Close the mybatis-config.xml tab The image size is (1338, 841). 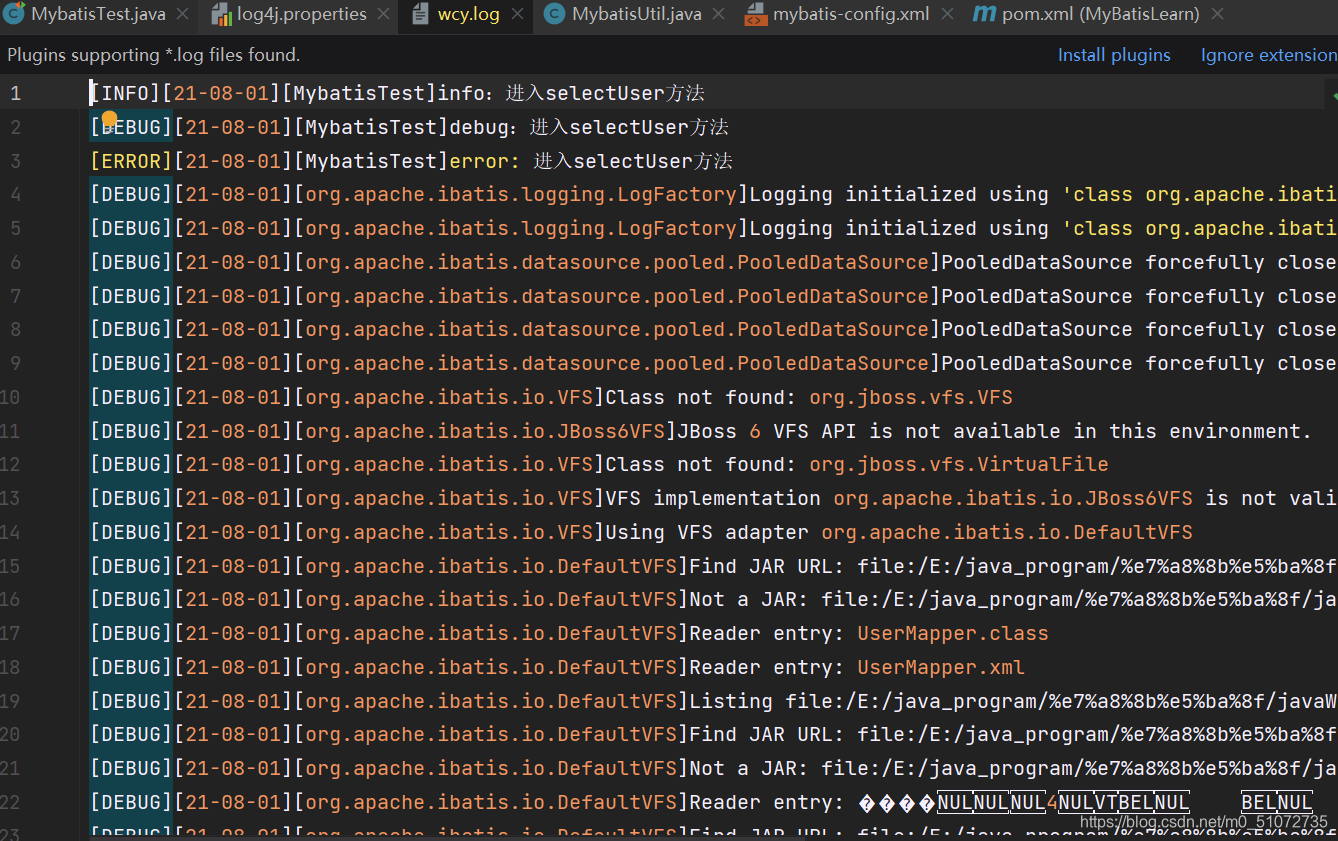[x=946, y=15]
